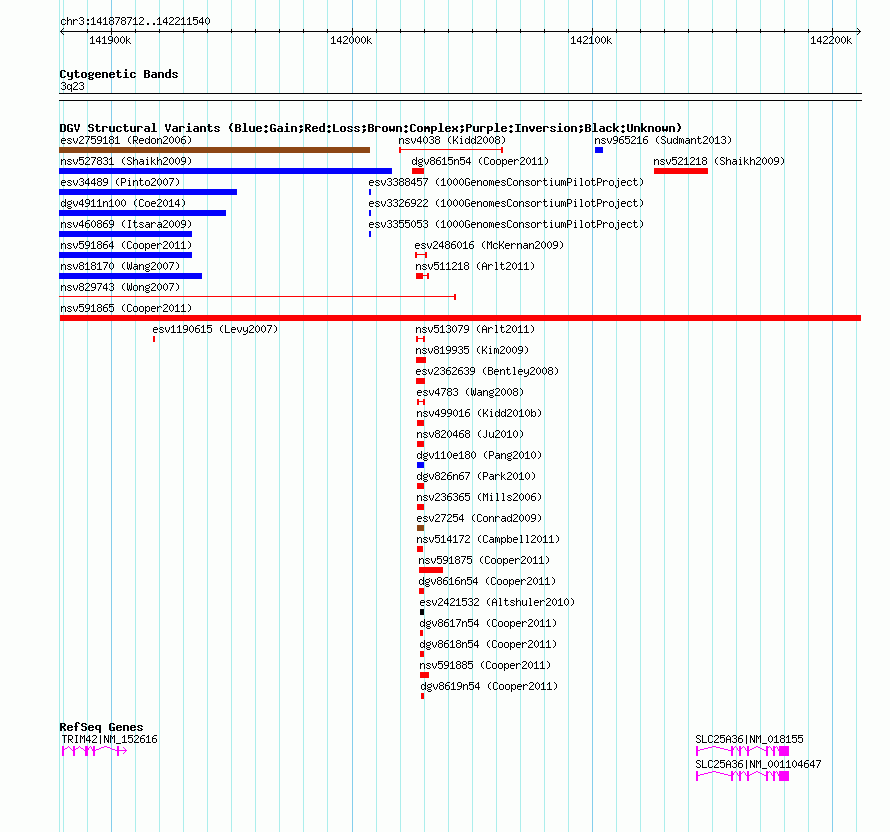The width and height of the screenshot is (890, 832).
Task: Click esv3388457 1000GenomesConsortiumPilotProject label
Action: point(506,182)
